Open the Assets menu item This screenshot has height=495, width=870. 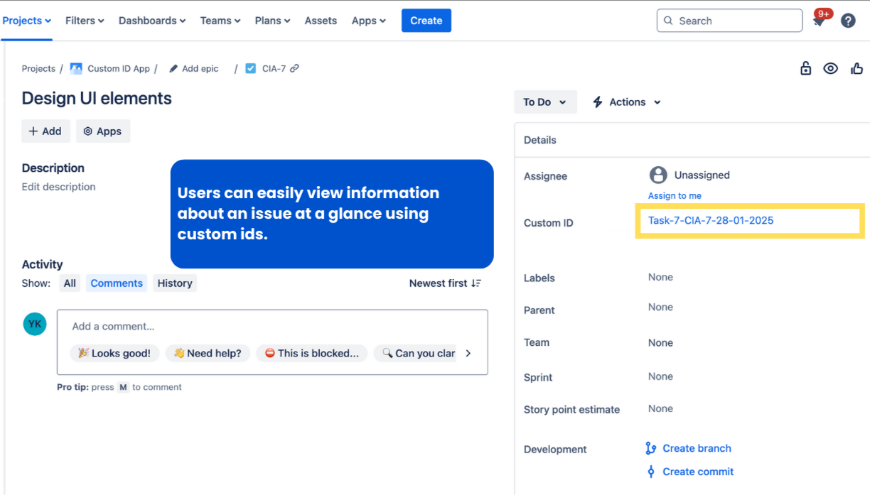tap(320, 20)
